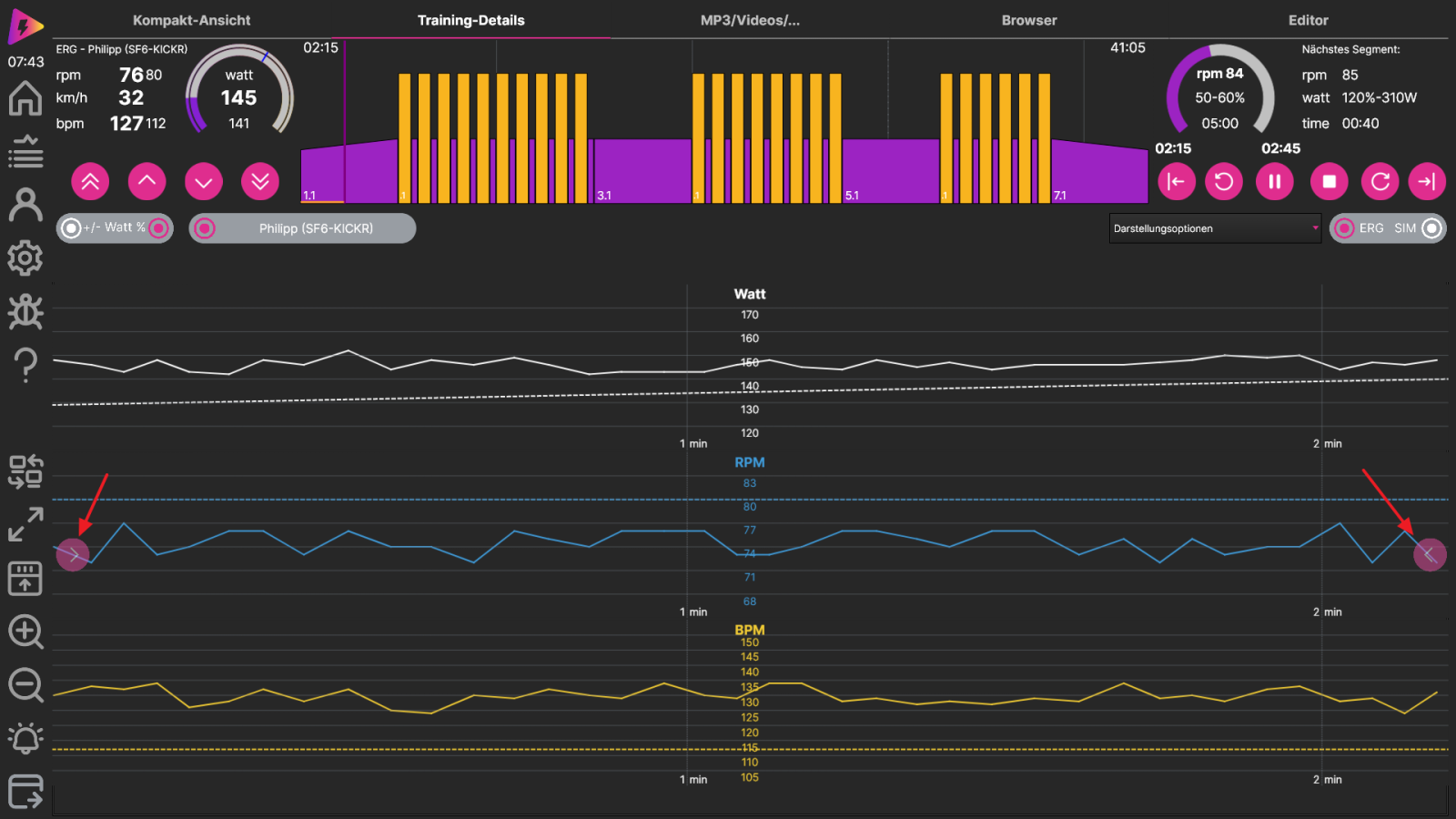Switch to Kompakt-Ansicht tab
Screen dimensions: 1456x819
pyautogui.click(x=191, y=20)
